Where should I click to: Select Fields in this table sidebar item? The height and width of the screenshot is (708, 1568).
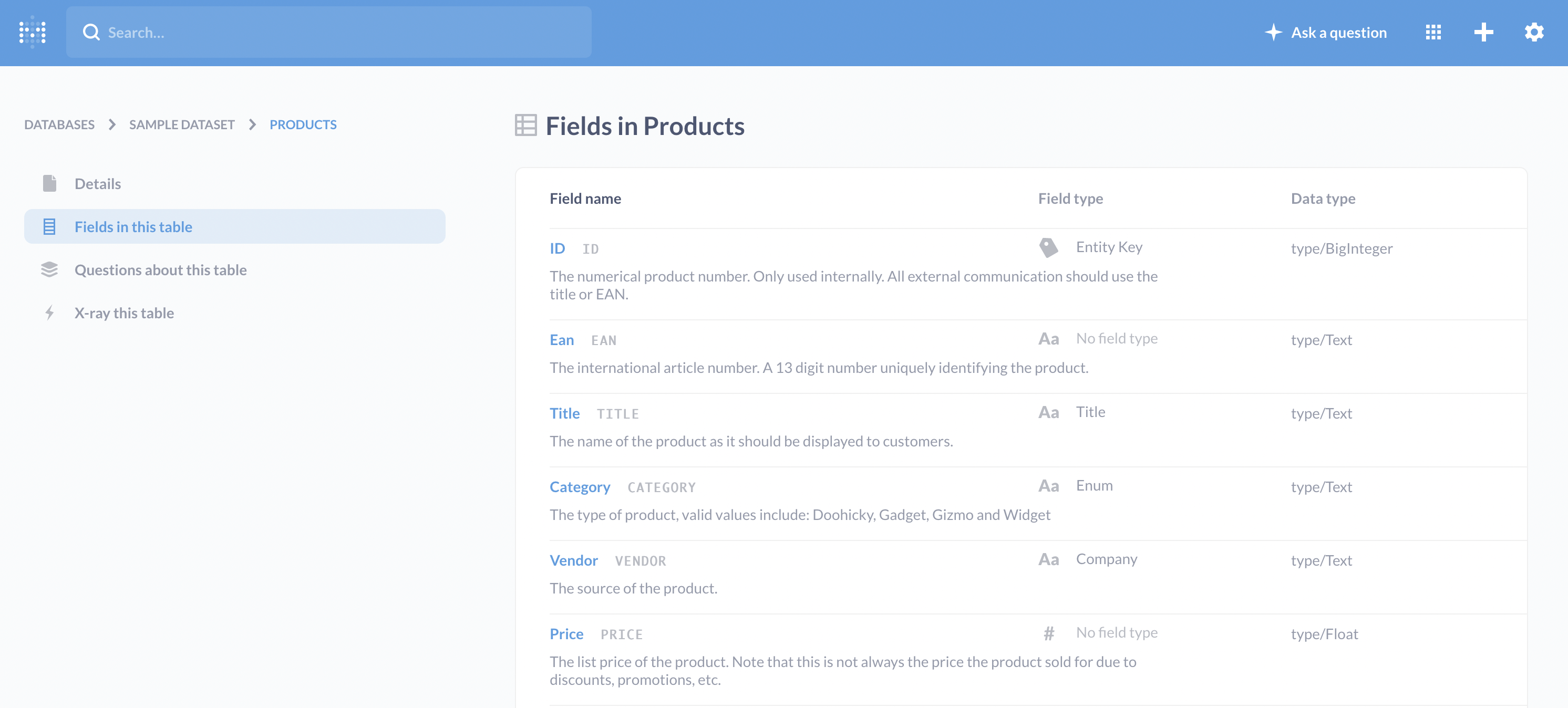pyautogui.click(x=133, y=227)
